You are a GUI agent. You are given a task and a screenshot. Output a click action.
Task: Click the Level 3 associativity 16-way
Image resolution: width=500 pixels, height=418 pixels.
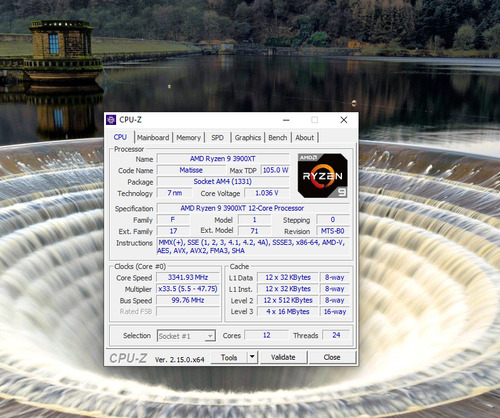pos(335,312)
